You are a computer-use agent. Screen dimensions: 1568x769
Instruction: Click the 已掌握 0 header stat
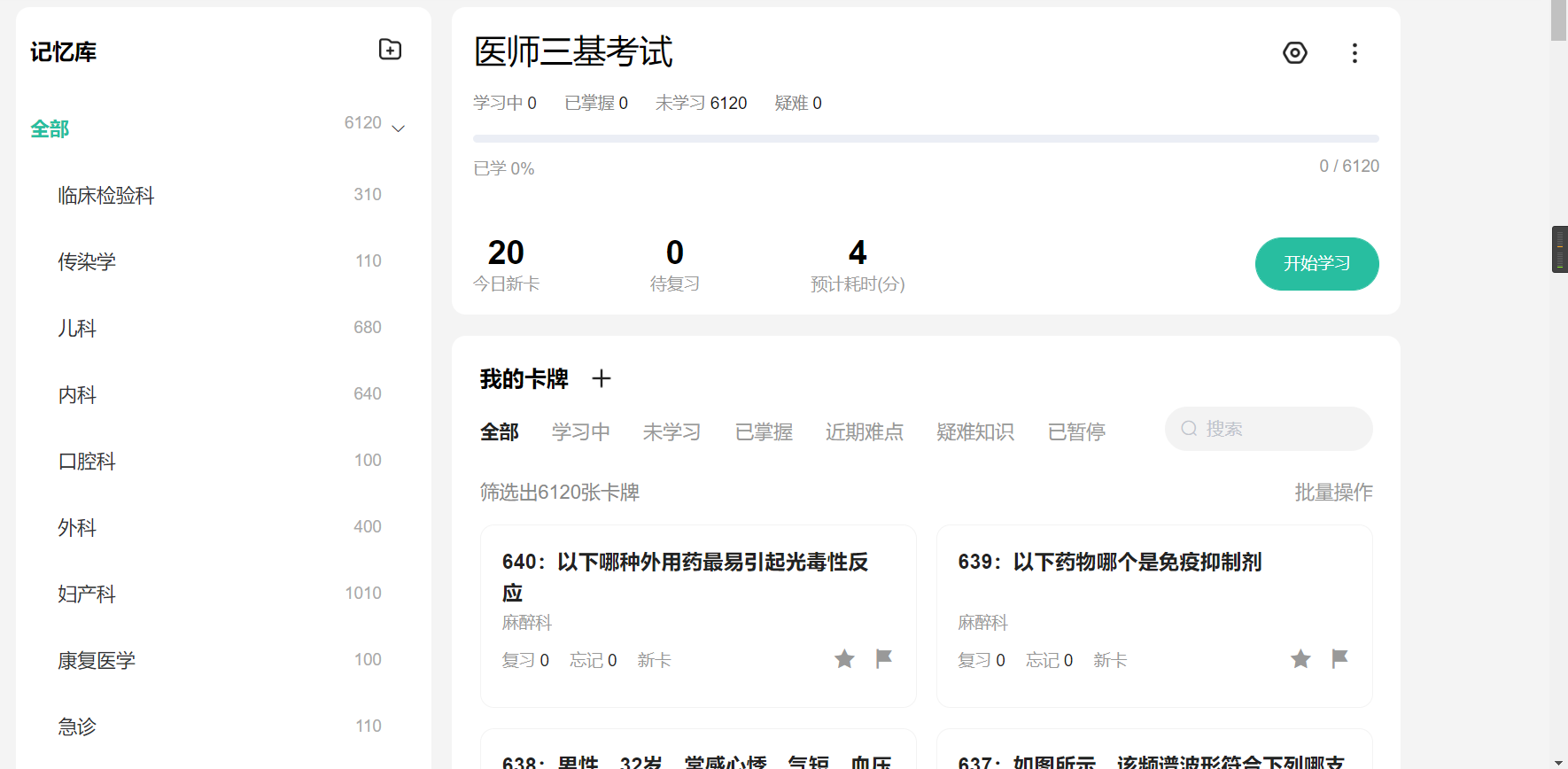point(596,103)
